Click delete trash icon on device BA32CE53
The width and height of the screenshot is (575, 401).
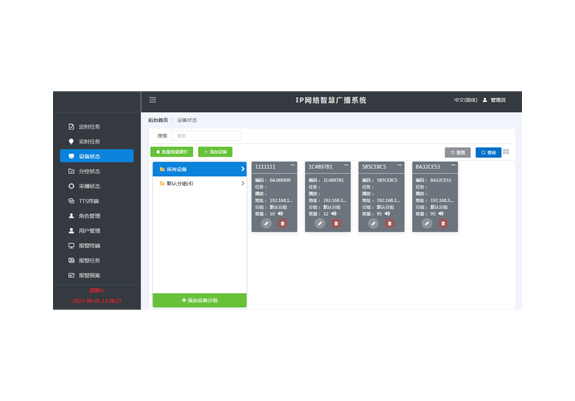[x=443, y=223]
